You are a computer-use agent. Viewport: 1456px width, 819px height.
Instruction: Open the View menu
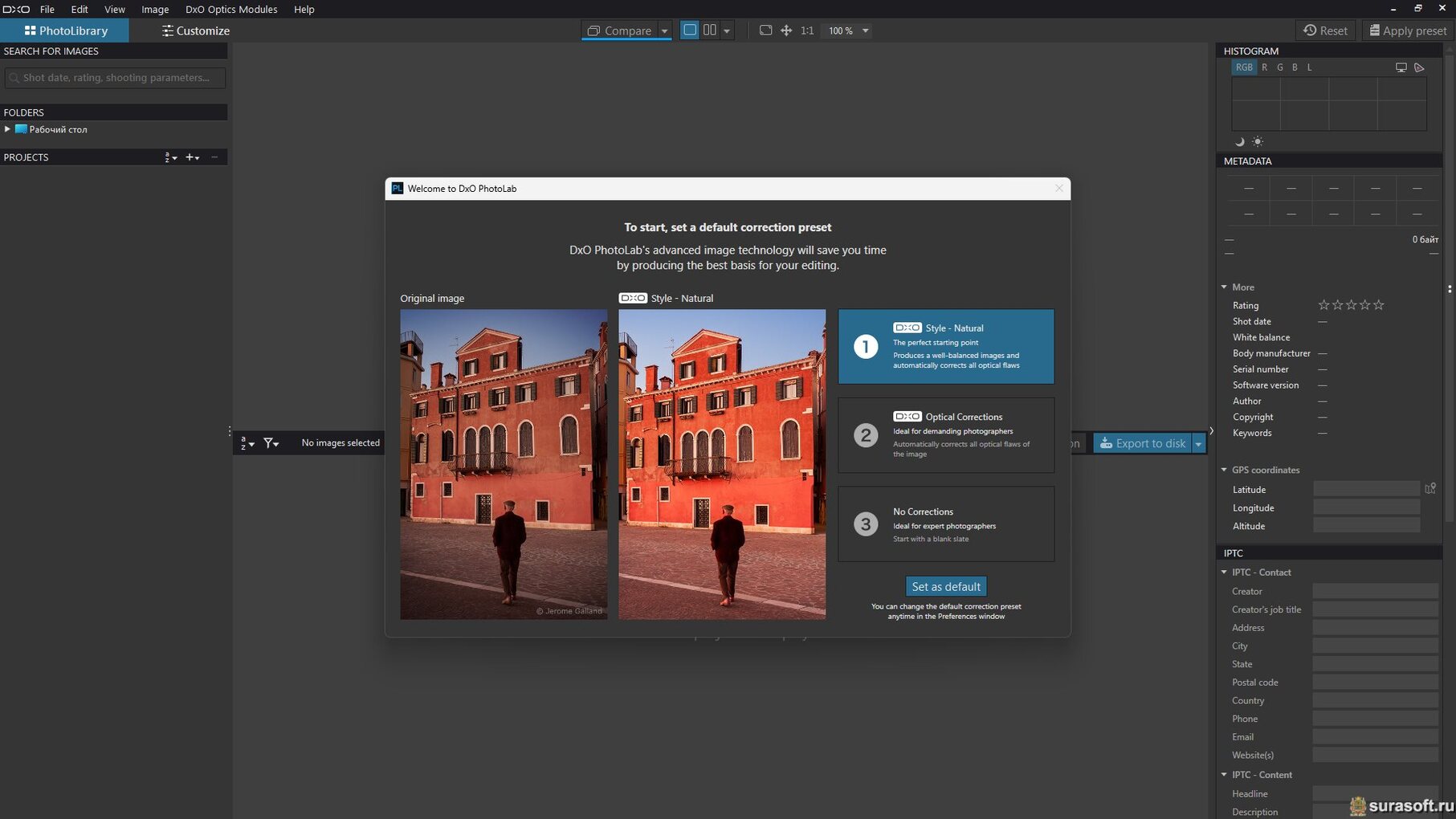(x=115, y=9)
